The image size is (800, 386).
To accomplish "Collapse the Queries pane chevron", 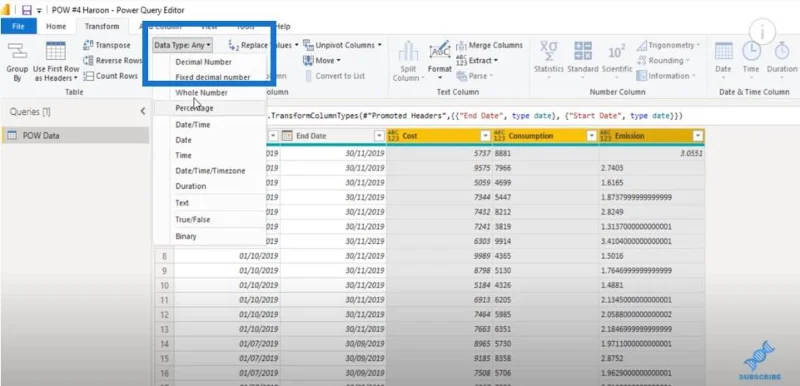I will point(143,112).
